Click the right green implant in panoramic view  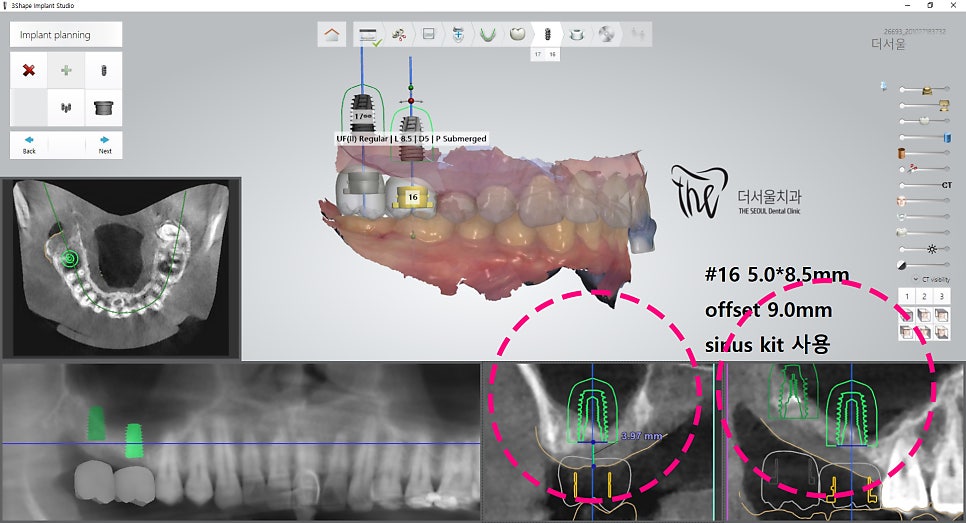point(134,440)
